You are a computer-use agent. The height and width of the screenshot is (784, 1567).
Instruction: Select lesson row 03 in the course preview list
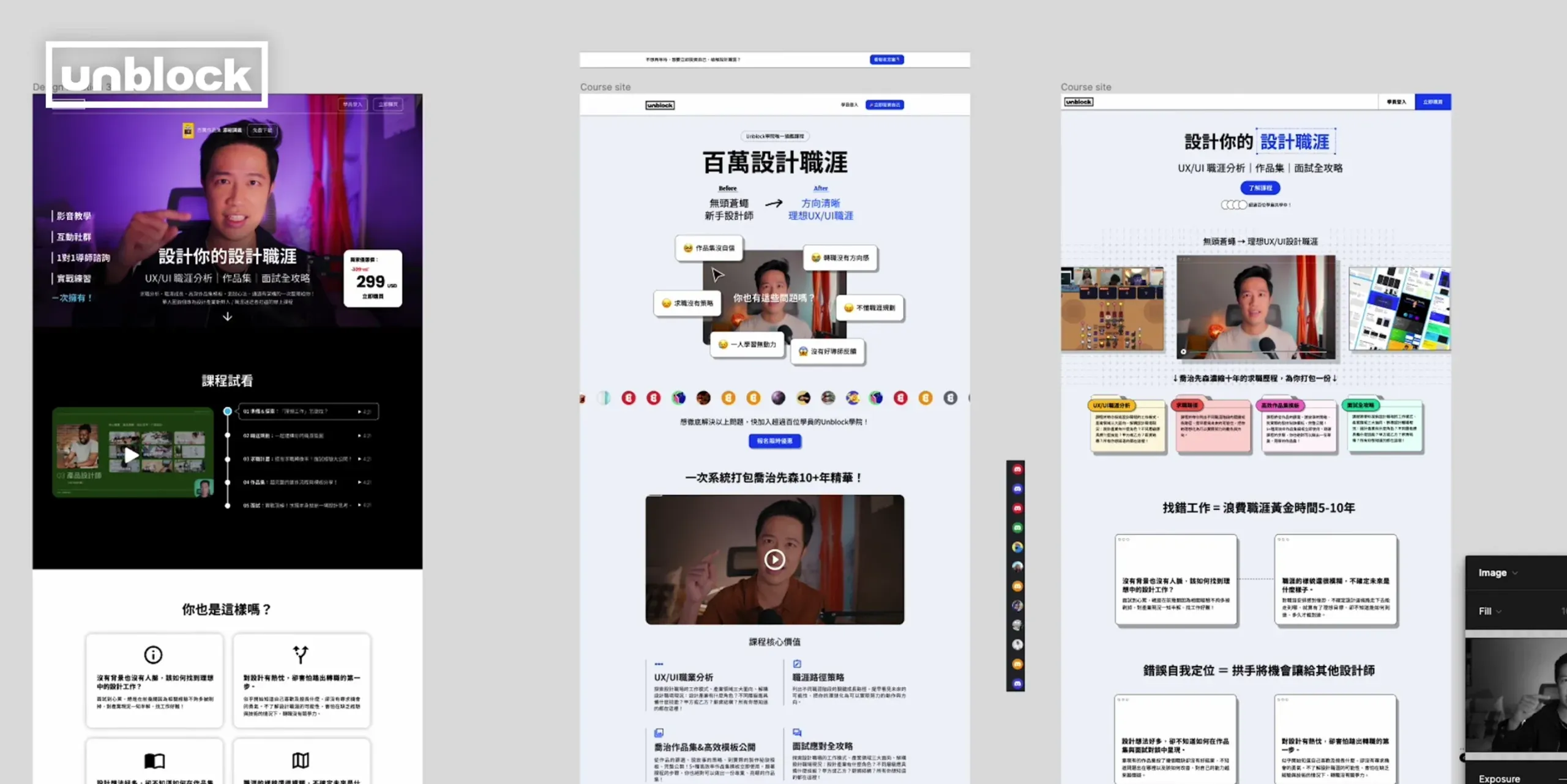pyautogui.click(x=308, y=459)
